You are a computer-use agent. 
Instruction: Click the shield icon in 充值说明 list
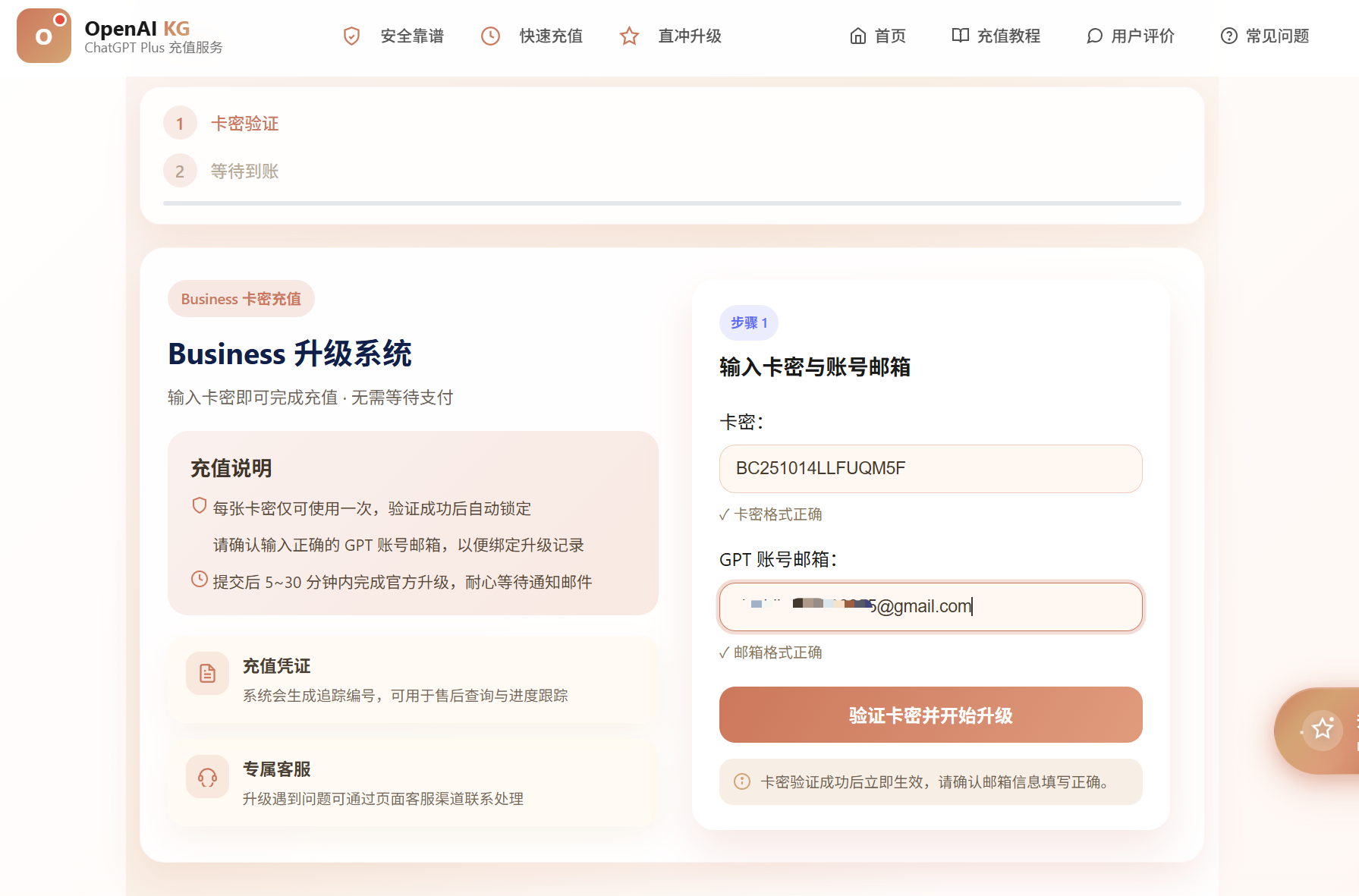pos(199,506)
